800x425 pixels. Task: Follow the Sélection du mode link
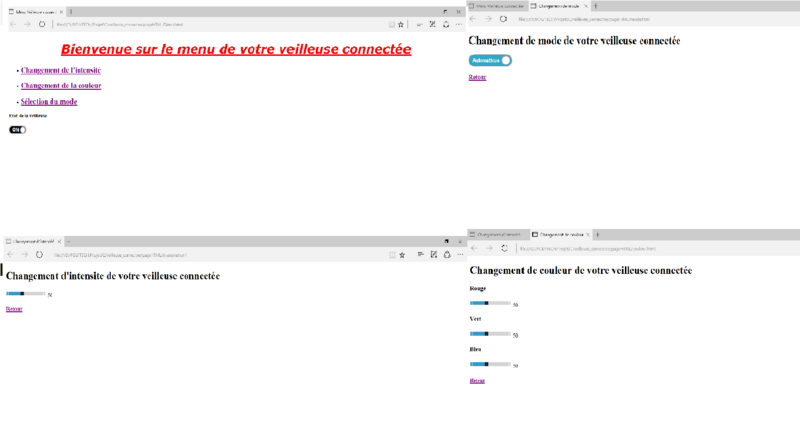48,101
